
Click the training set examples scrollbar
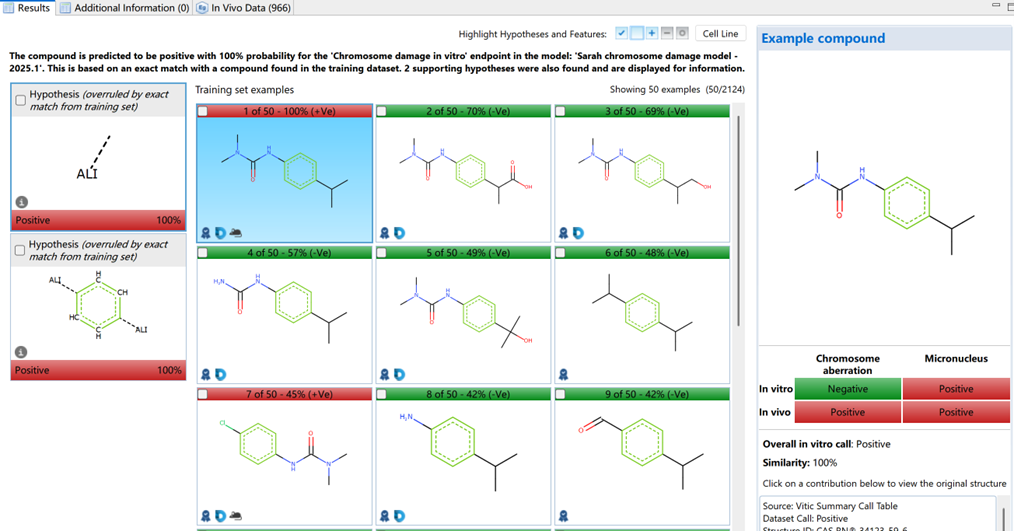[x=739, y=220]
